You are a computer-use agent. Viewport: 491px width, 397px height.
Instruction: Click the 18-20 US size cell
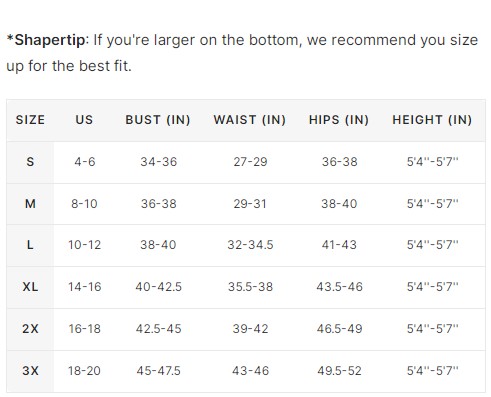click(84, 371)
